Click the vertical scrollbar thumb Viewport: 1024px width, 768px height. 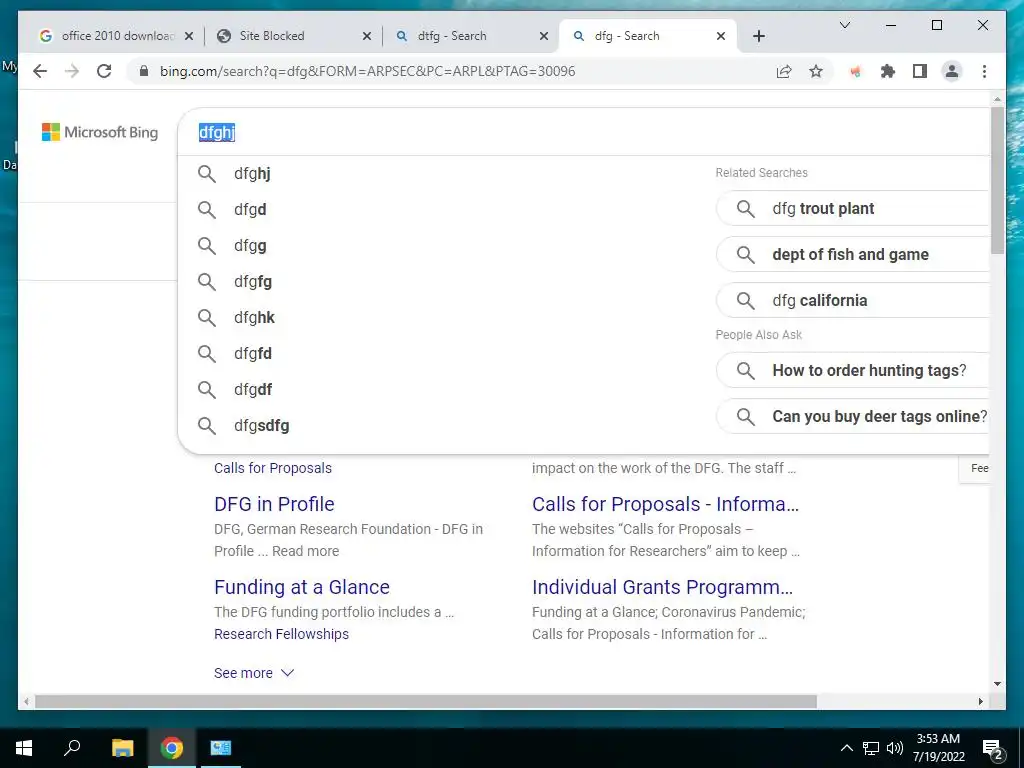(x=997, y=181)
